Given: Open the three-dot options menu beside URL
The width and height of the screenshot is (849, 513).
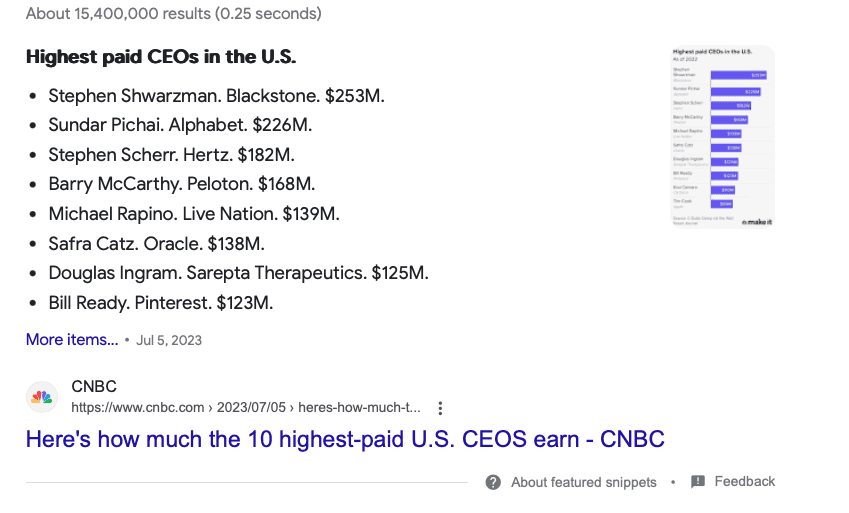Looking at the screenshot, I should click(x=440, y=408).
